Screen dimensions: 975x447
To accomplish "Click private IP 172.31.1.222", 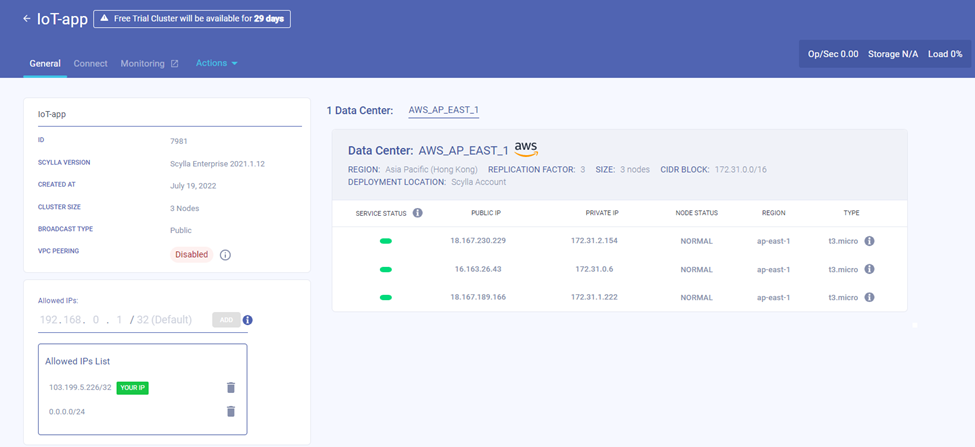I will [594, 297].
